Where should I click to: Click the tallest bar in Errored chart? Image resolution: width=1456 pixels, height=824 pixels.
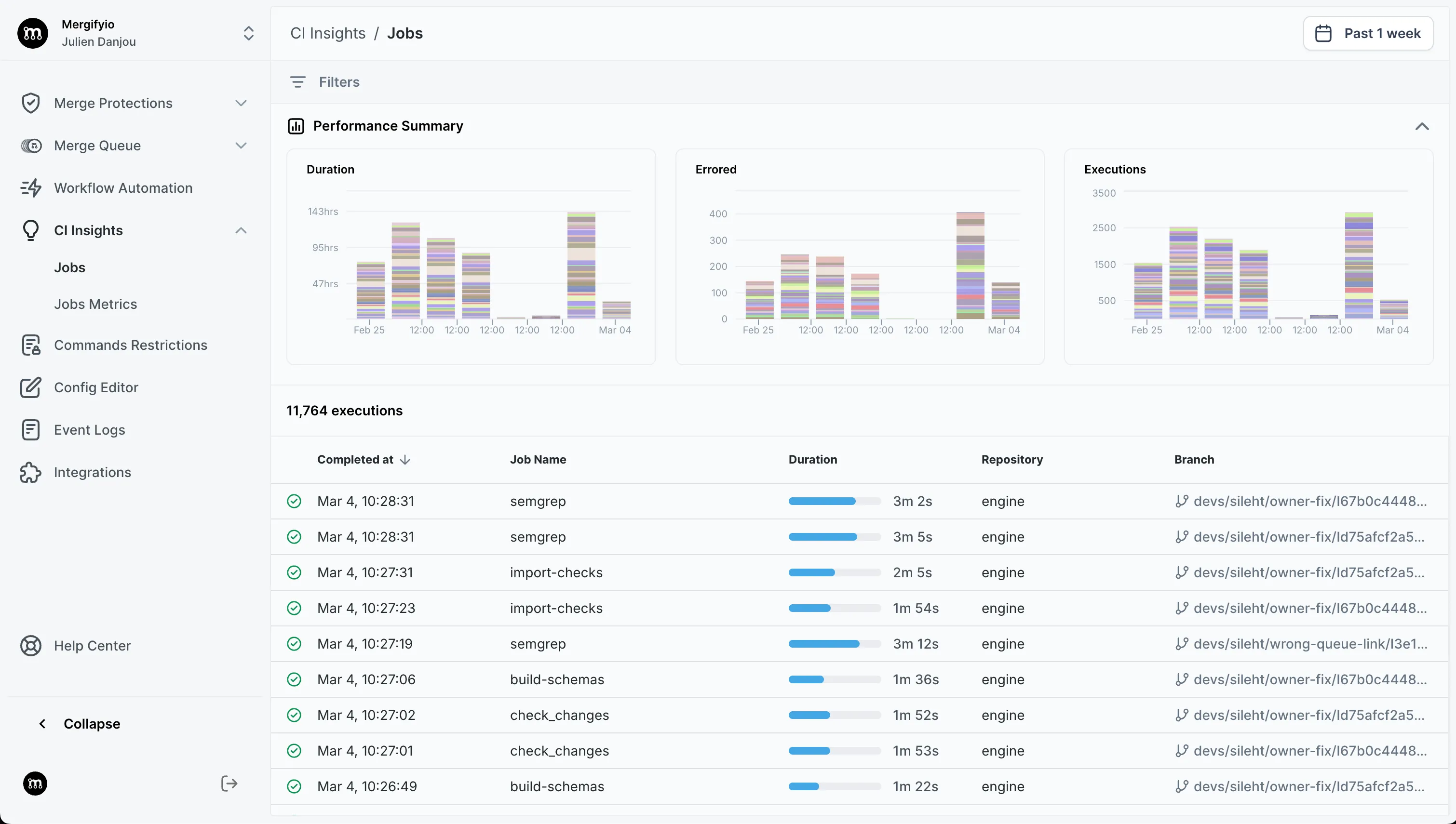(971, 266)
